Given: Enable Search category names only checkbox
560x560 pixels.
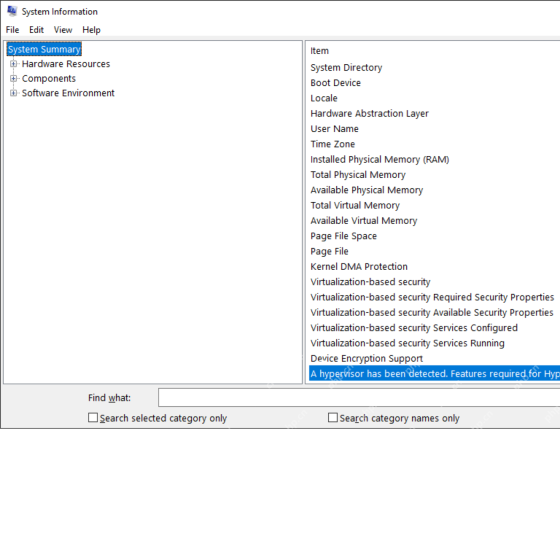Looking at the screenshot, I should click(x=332, y=418).
